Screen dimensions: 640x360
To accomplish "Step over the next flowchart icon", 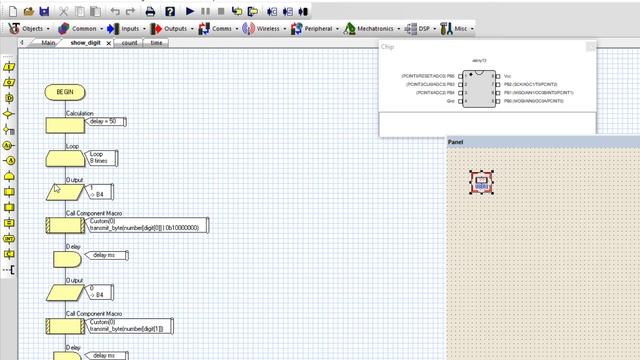I will click(253, 11).
